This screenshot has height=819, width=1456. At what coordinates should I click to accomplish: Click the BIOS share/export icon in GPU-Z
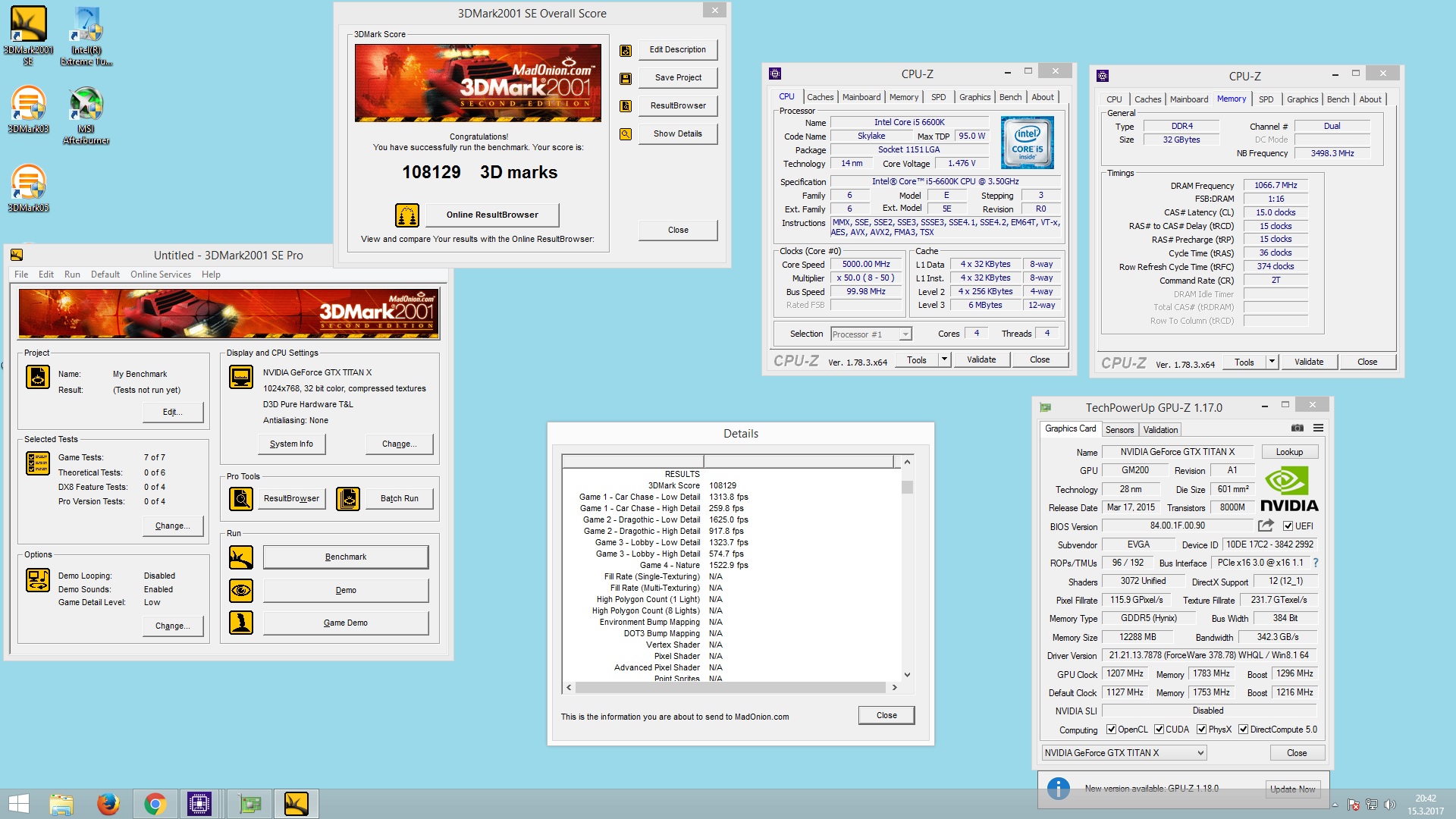[x=1266, y=526]
